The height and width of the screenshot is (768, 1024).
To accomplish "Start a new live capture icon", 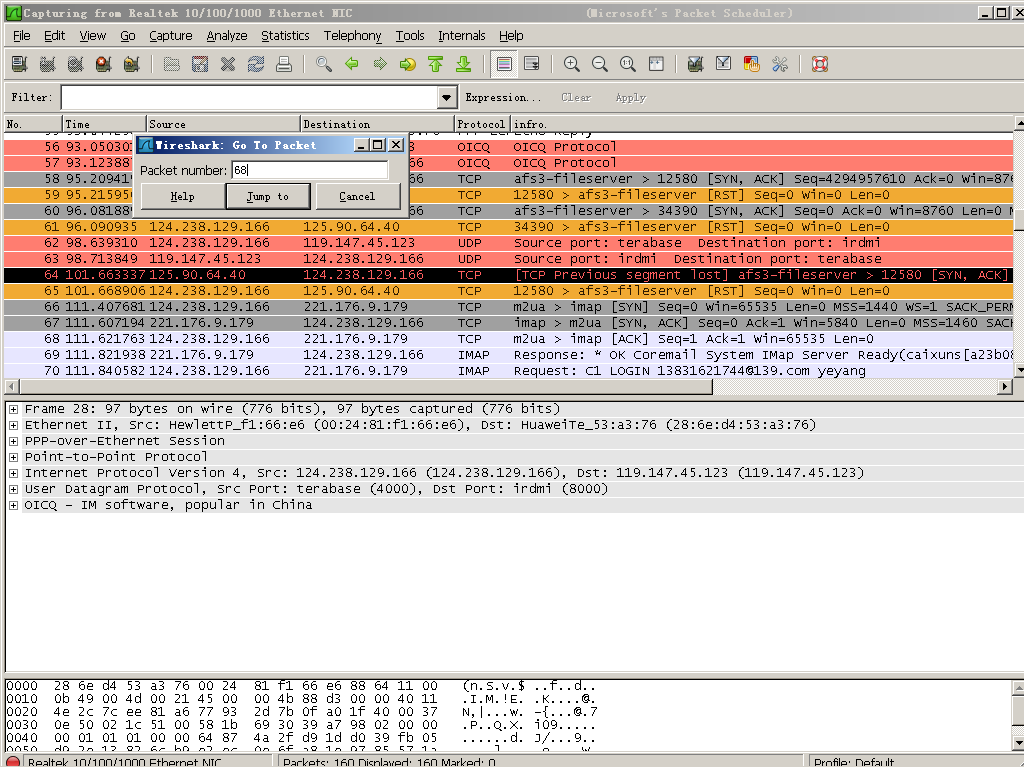I will (75, 64).
